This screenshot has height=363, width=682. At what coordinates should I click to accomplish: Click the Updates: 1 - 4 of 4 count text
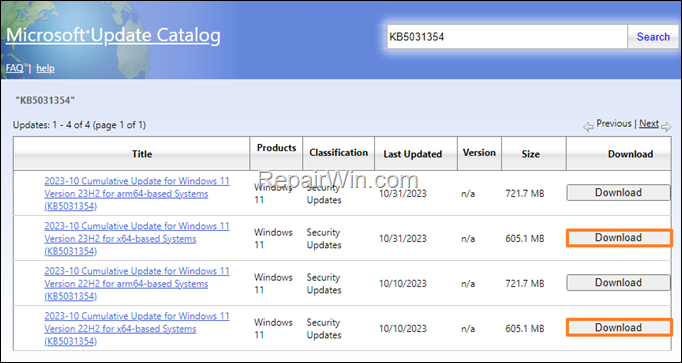(x=79, y=125)
